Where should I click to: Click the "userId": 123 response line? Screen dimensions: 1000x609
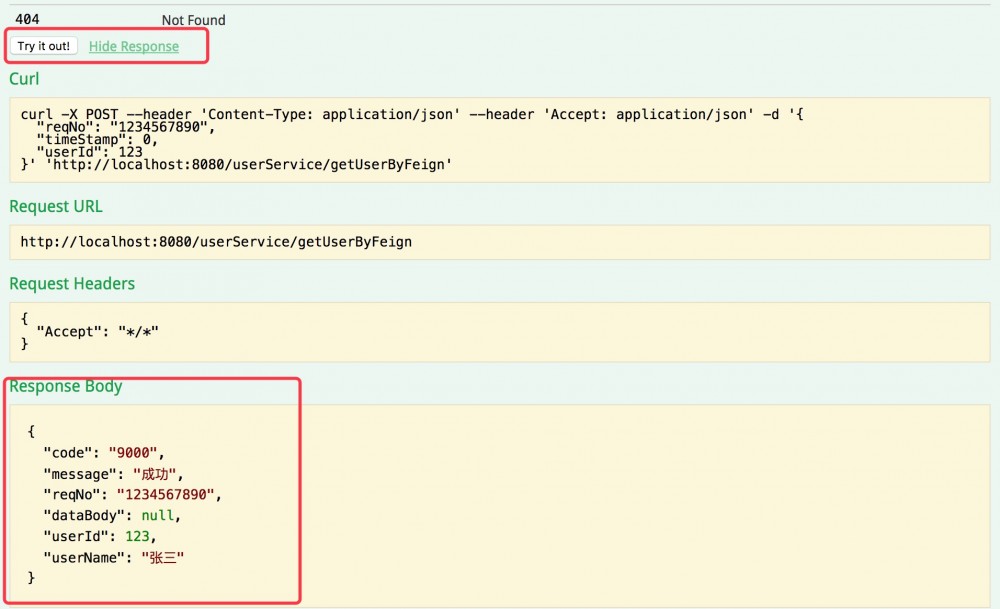(99, 536)
